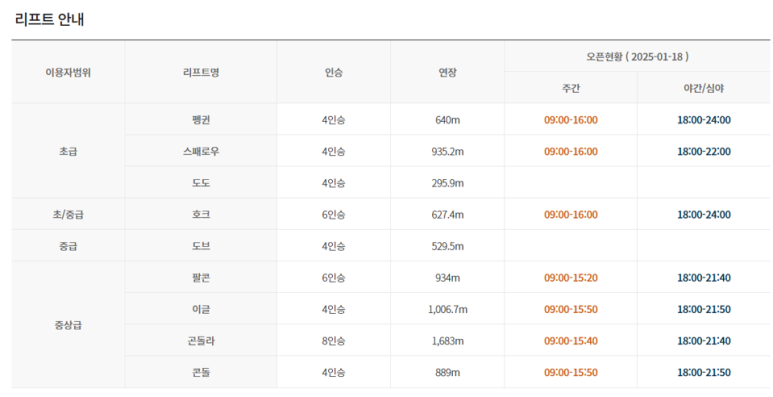Click 호크 night hours 18:00-24:00
773x397 pixels.
coord(704,215)
